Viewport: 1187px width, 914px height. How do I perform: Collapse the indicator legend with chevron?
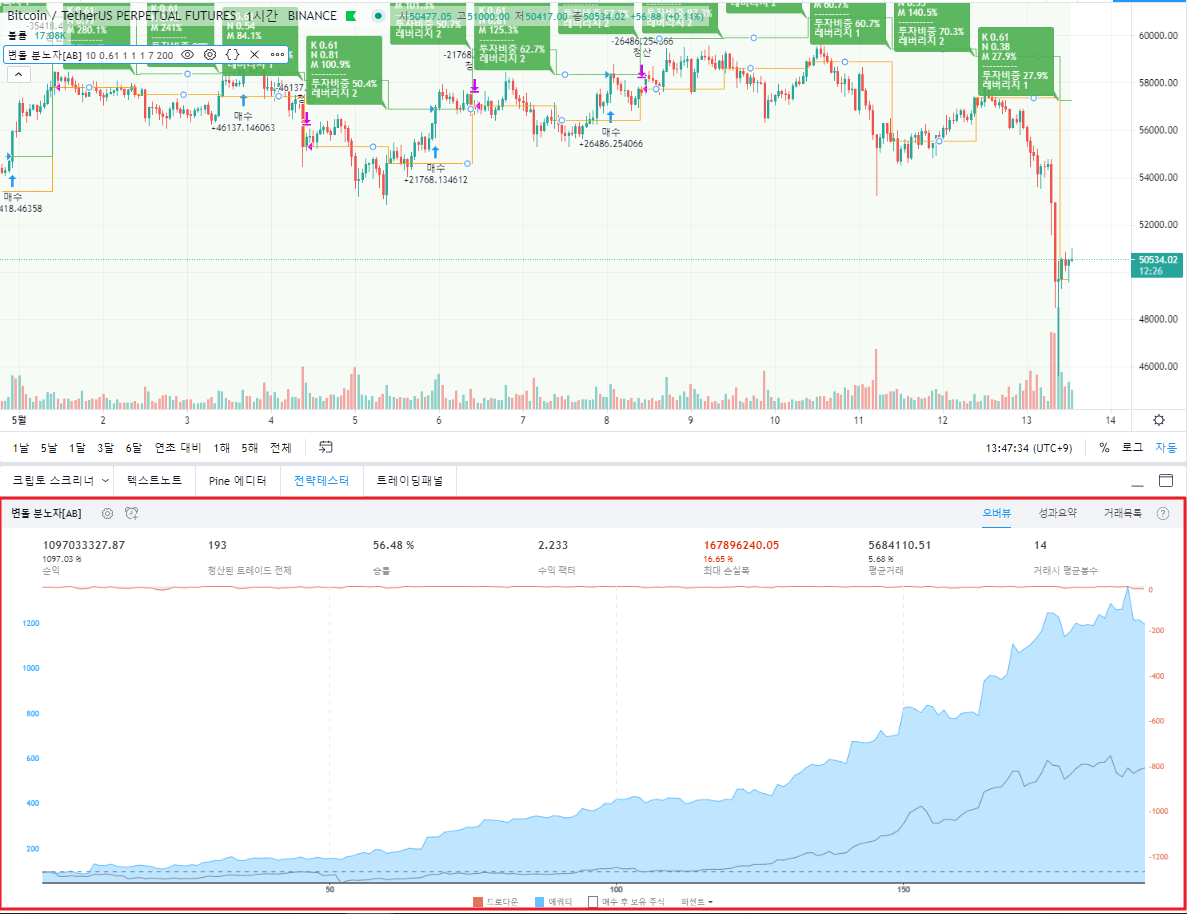tap(19, 73)
